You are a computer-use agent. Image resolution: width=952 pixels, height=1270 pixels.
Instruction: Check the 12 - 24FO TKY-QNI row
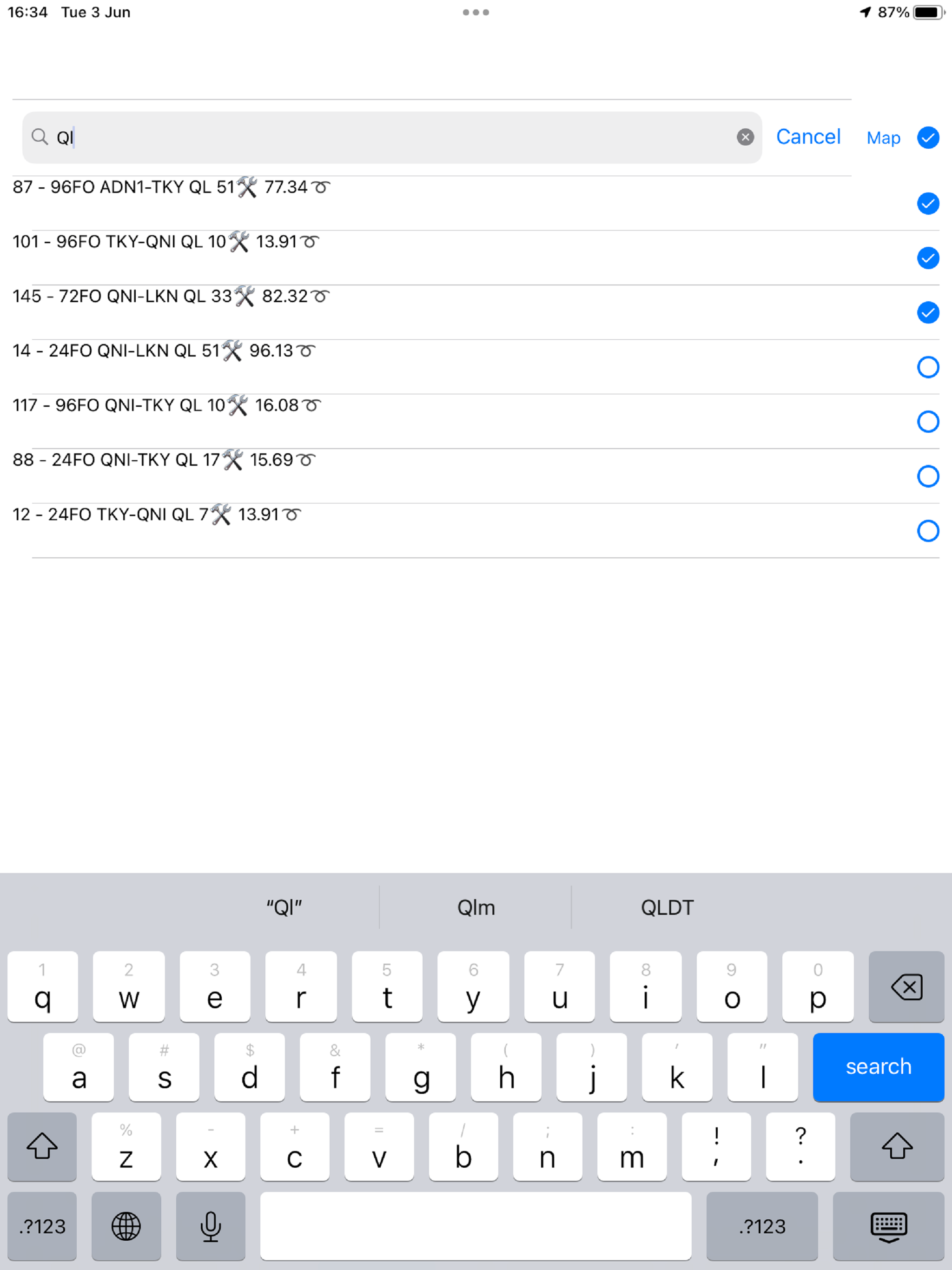click(928, 530)
